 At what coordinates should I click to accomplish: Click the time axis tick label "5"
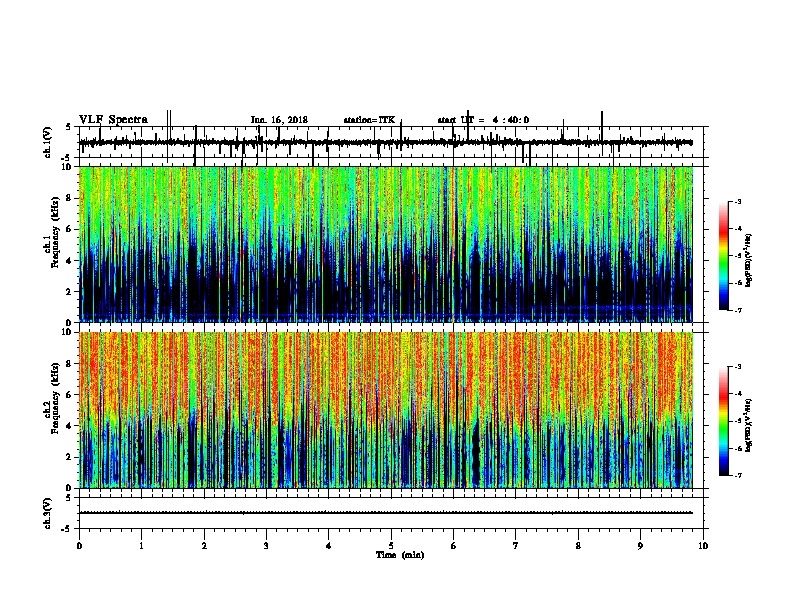[391, 546]
